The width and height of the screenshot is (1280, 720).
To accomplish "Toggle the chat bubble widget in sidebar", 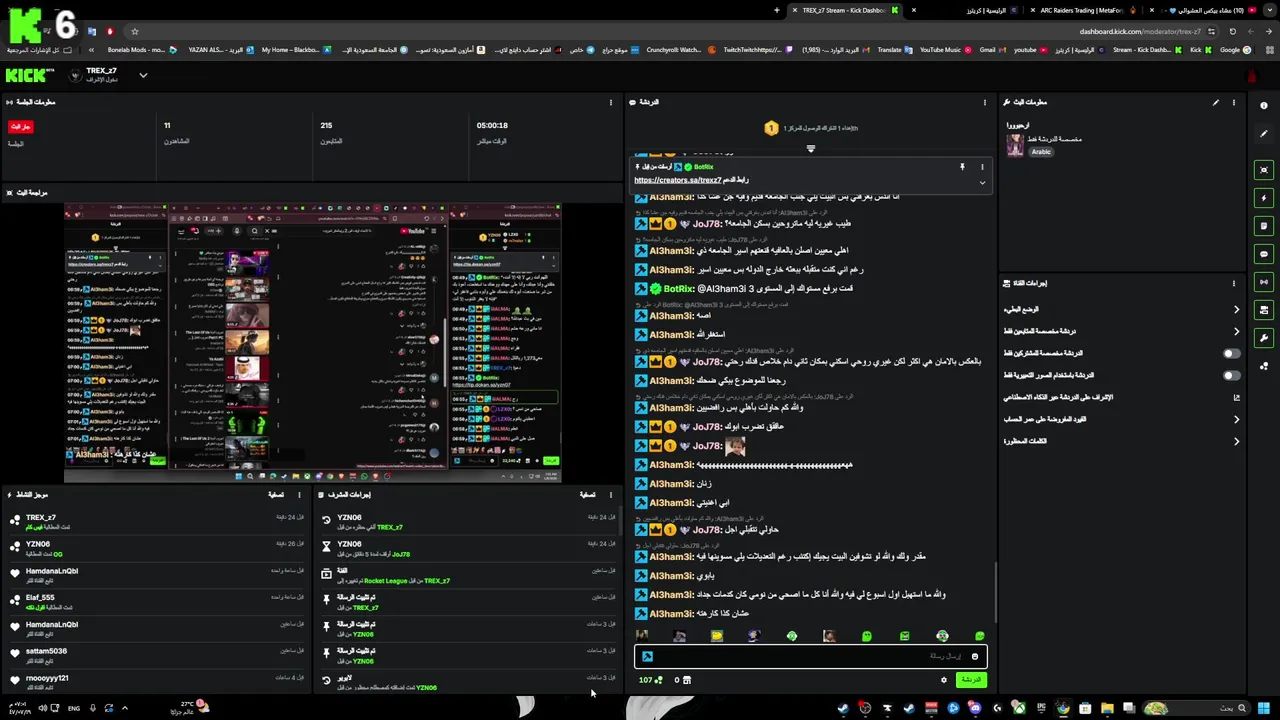I will click(1264, 254).
